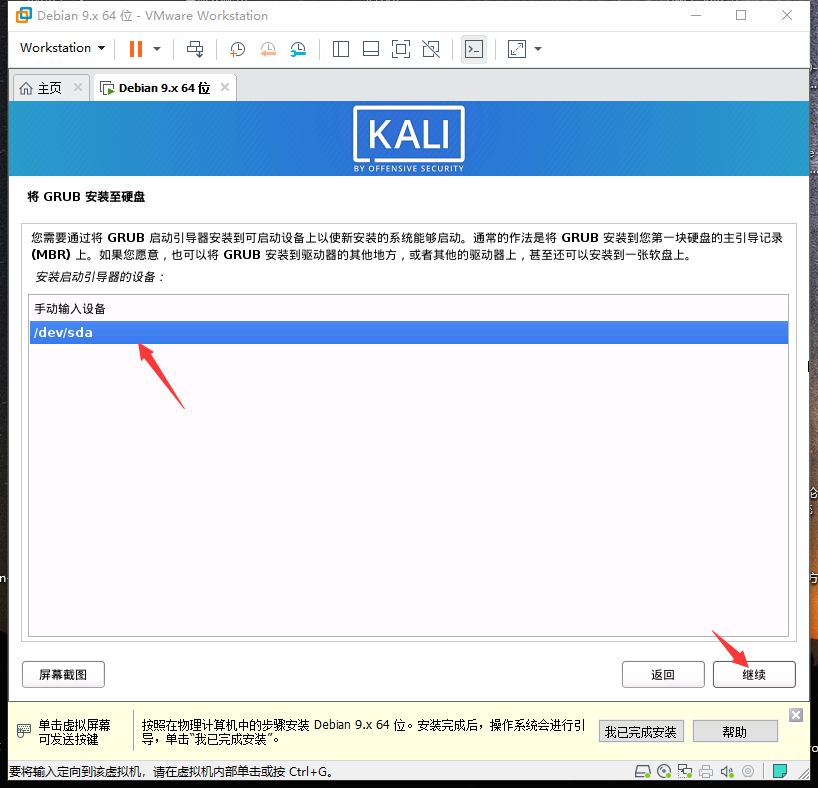This screenshot has height=788, width=818.
Task: Click the printer status icon
Action: tap(706, 771)
